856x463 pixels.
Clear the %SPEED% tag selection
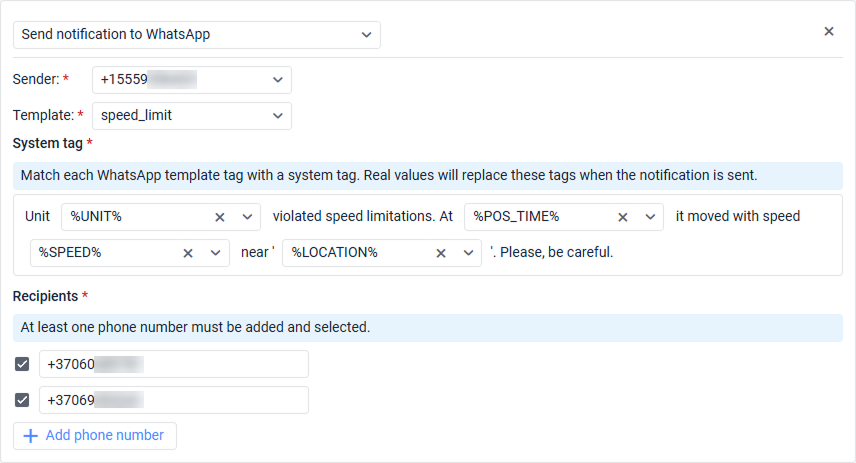pos(188,253)
